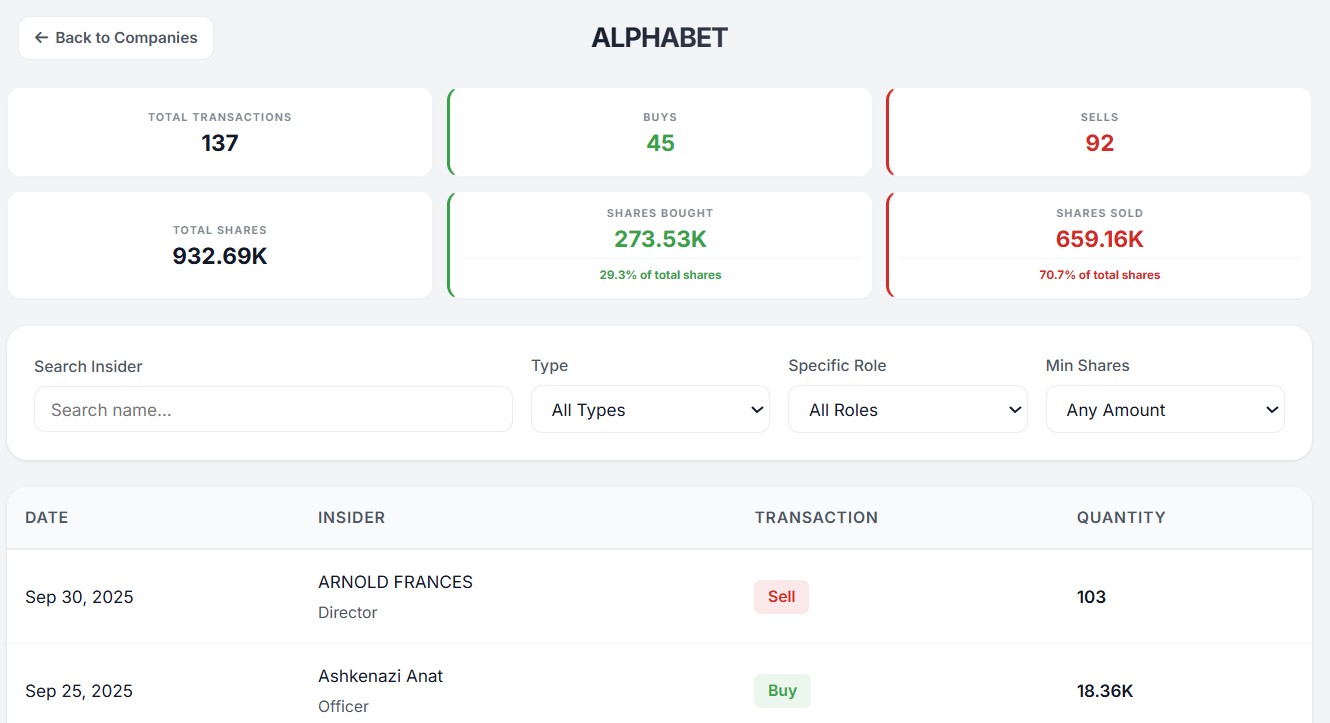
Task: Open the All Roles dropdown
Action: click(907, 409)
